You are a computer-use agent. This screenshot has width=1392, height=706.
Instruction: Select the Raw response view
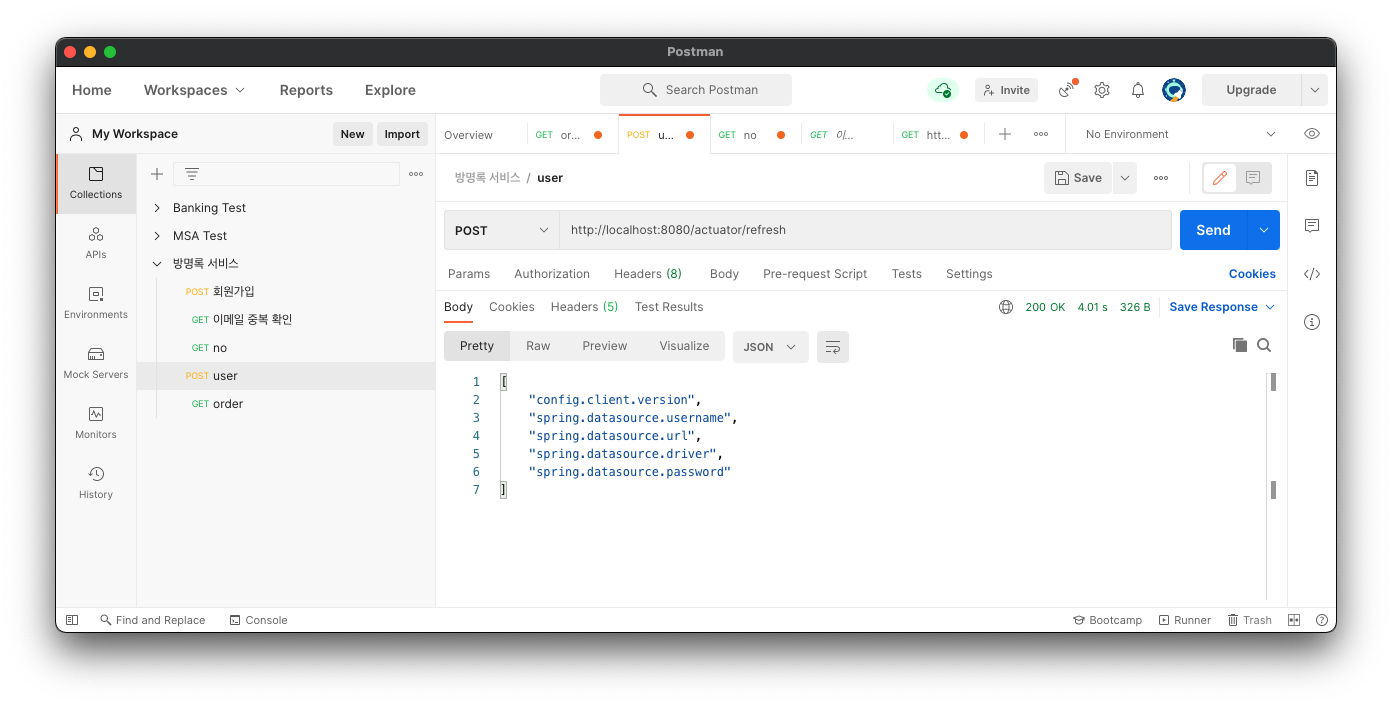click(538, 346)
